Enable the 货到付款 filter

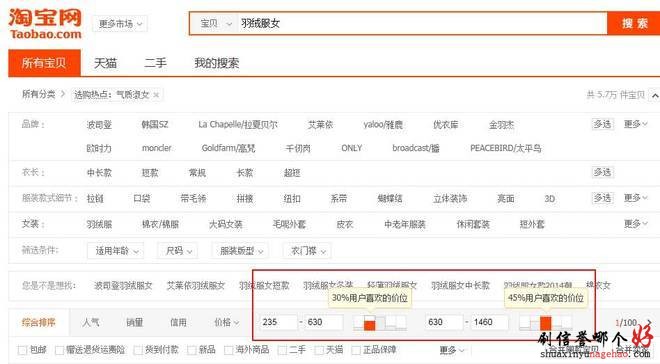[x=138, y=350]
